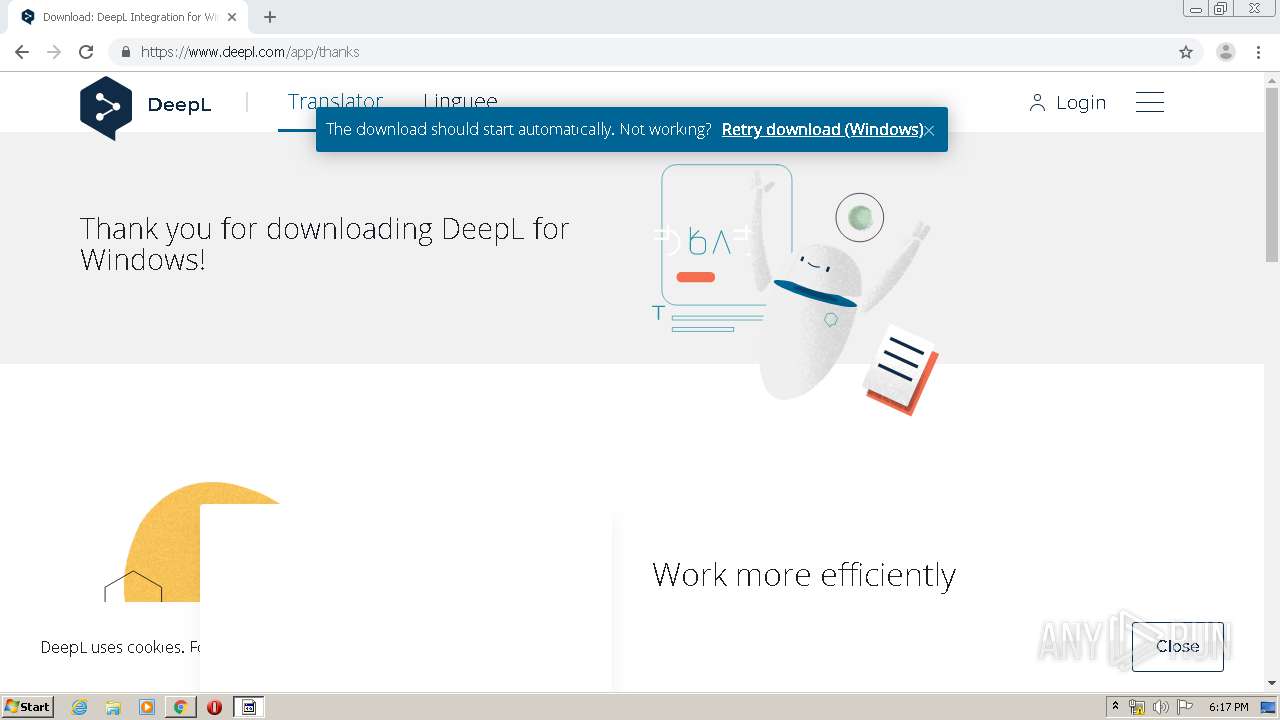Click the address bar URL
The width and height of the screenshot is (1280, 720).
(x=250, y=52)
